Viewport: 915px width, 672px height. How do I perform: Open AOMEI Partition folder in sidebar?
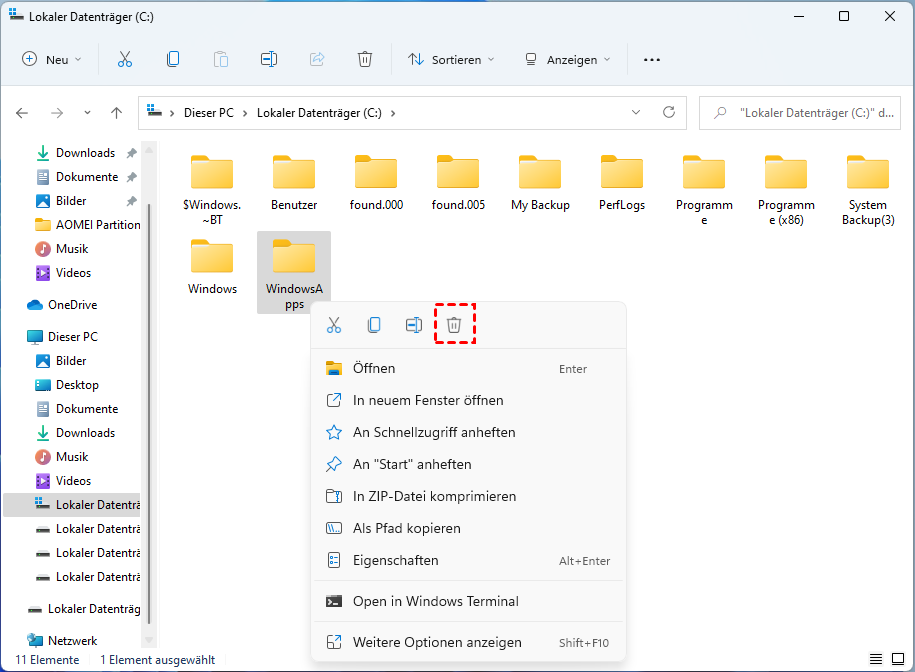pos(88,225)
